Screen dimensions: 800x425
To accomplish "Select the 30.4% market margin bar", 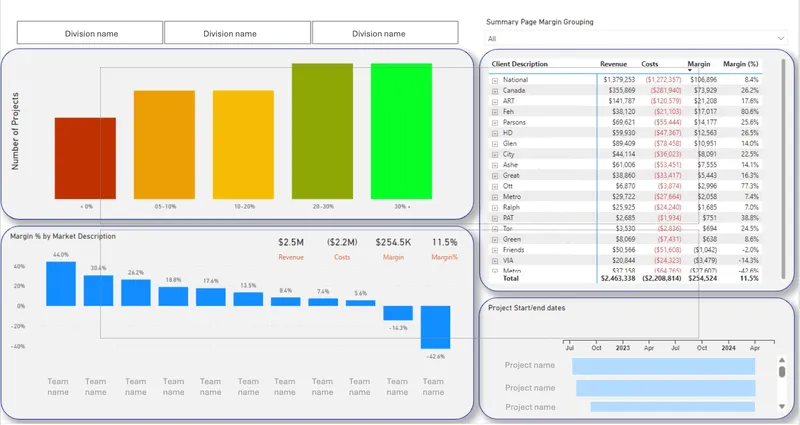I will (x=98, y=291).
